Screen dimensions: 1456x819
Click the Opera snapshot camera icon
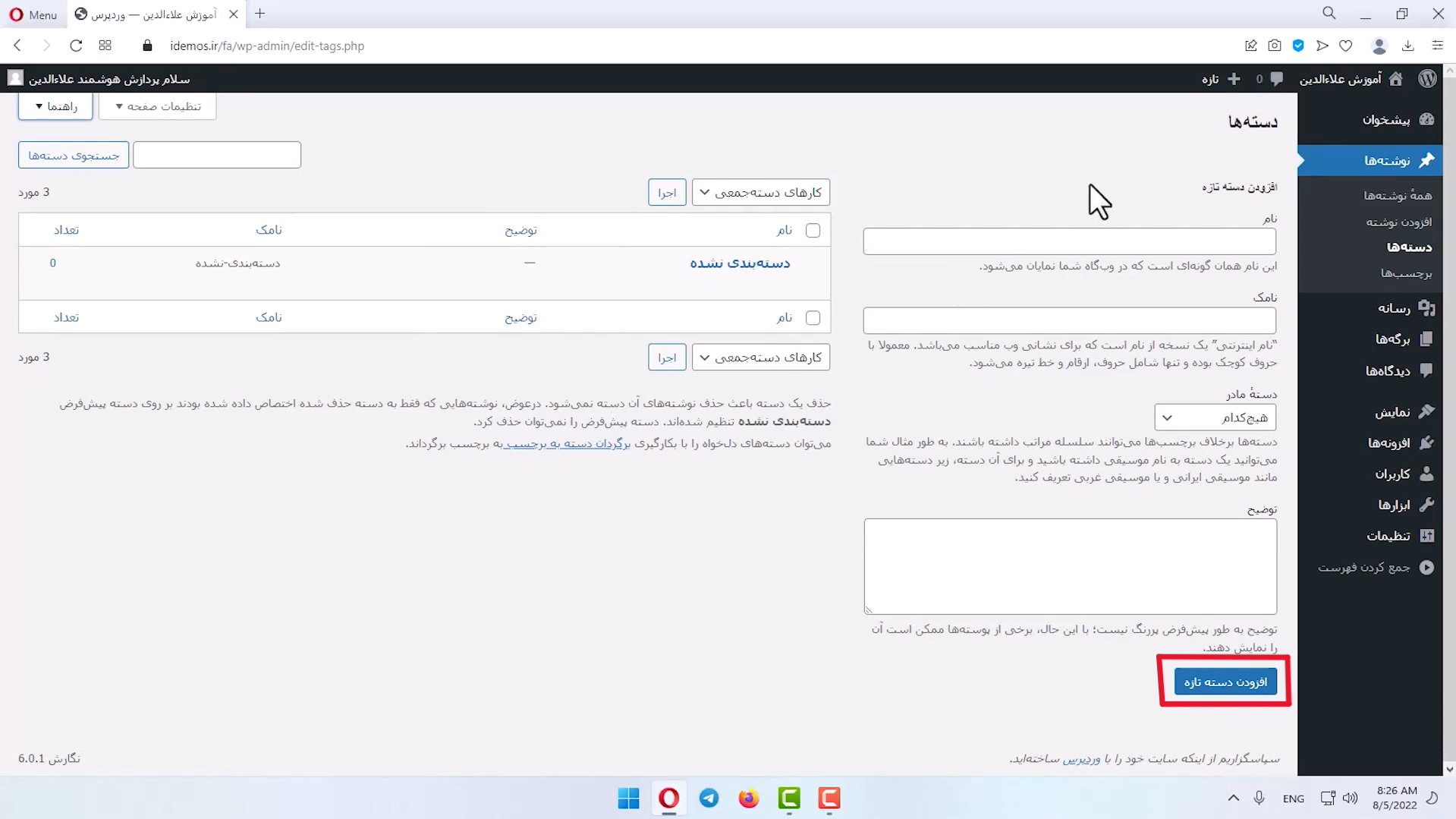tap(1275, 46)
